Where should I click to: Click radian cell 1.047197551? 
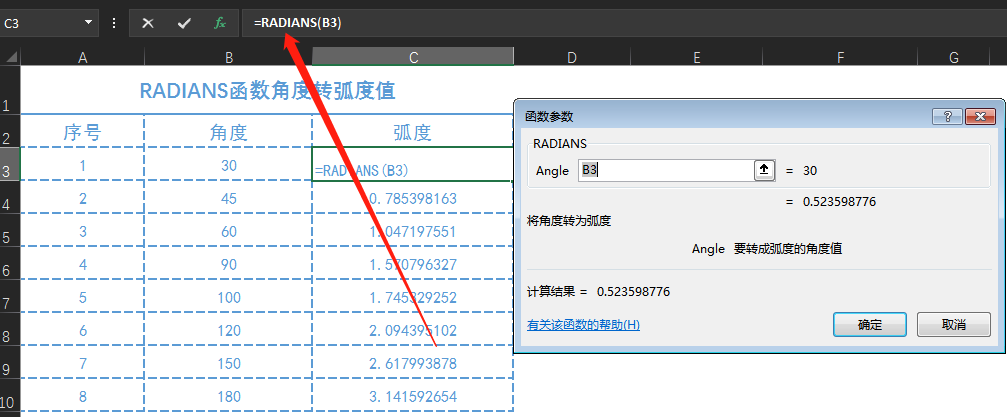tap(412, 231)
